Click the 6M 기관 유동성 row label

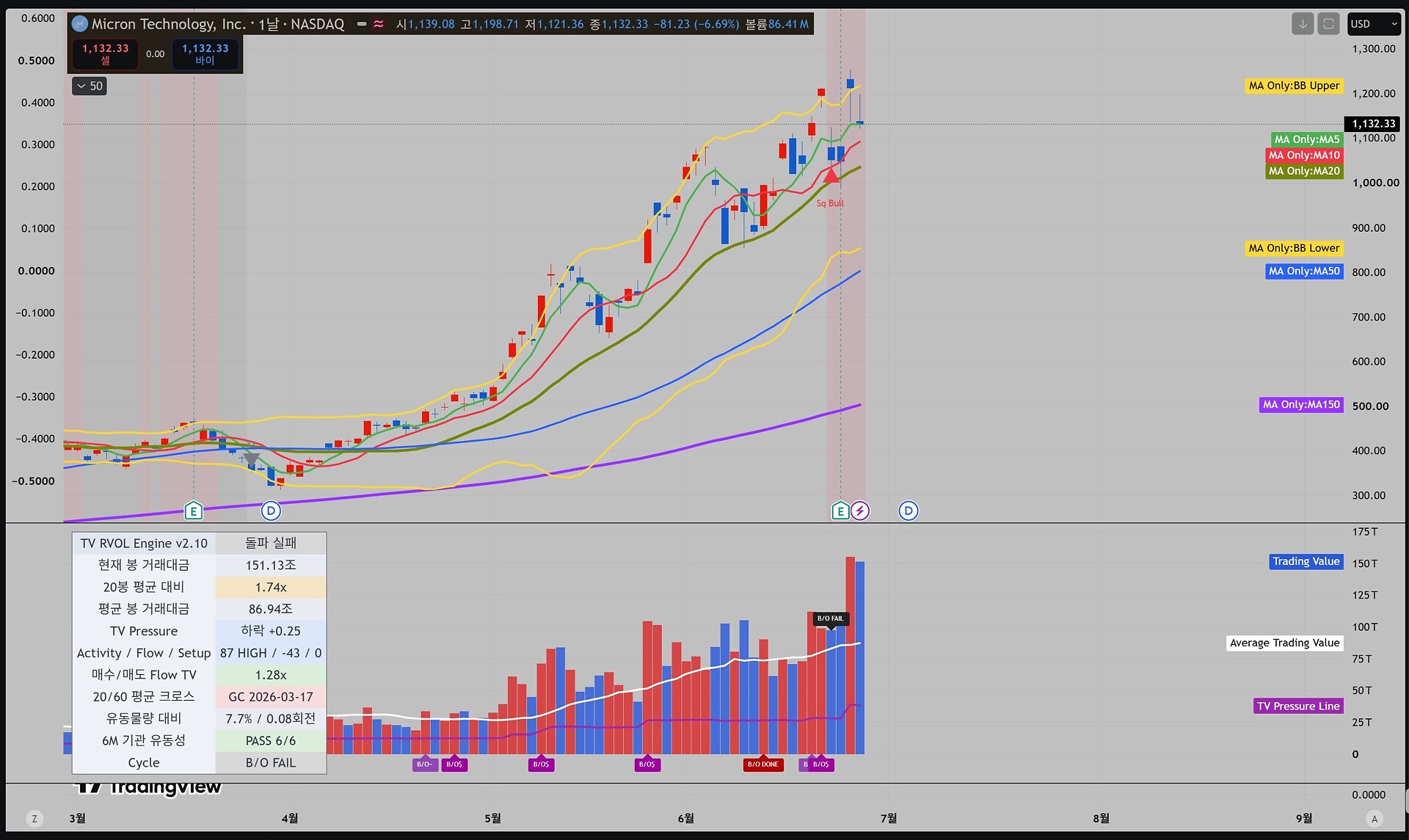(x=144, y=741)
